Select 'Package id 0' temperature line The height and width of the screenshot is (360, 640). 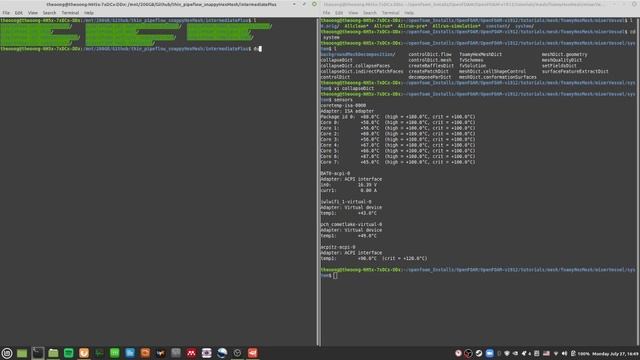[398, 117]
